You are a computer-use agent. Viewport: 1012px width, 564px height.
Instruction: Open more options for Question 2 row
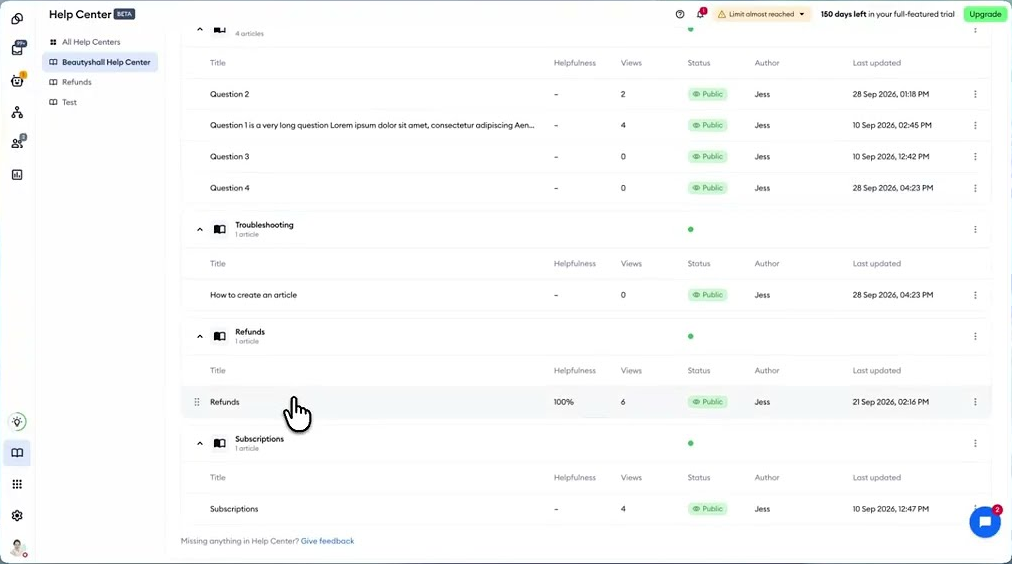tap(975, 94)
